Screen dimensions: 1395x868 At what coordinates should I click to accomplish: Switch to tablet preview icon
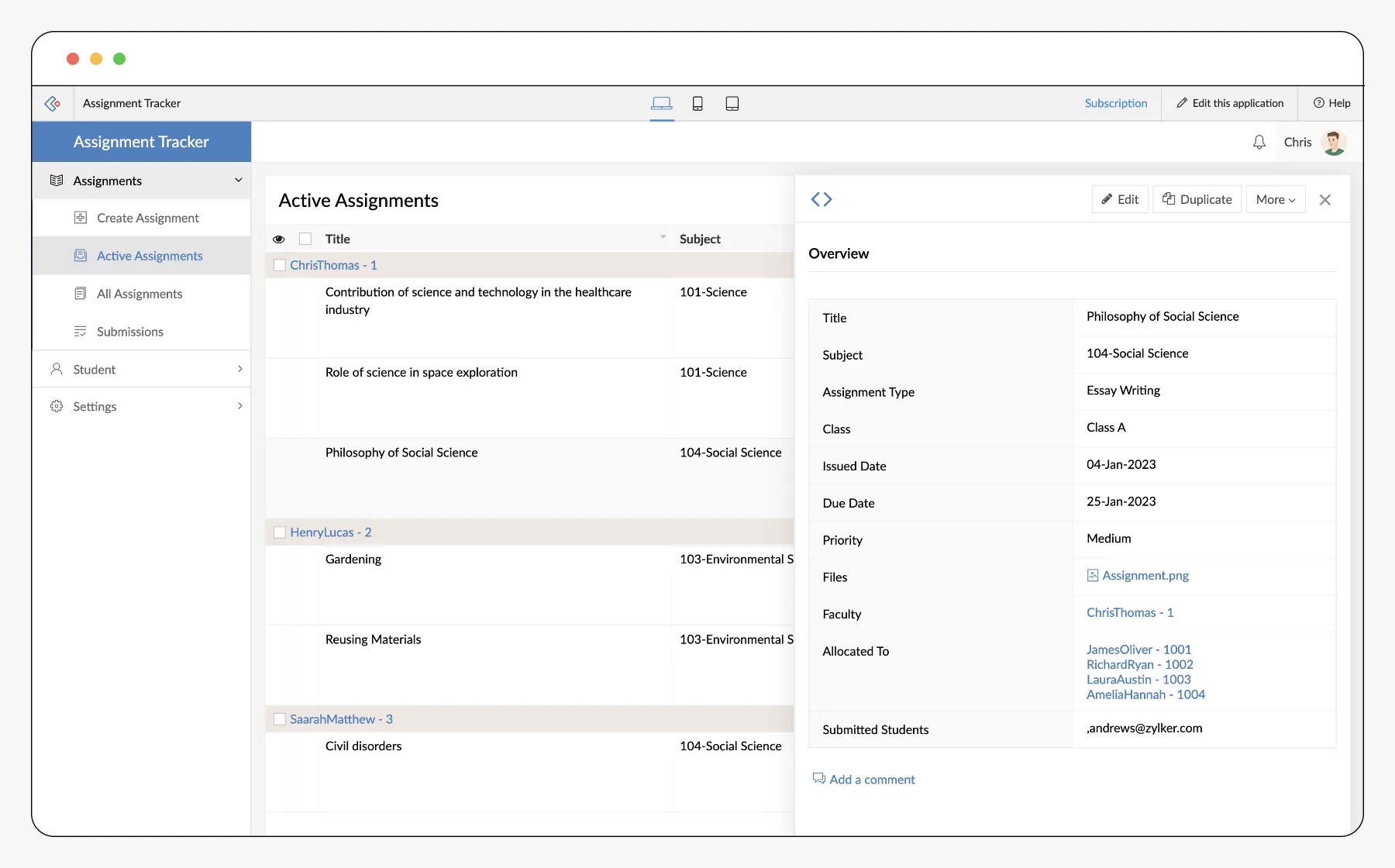[x=732, y=103]
